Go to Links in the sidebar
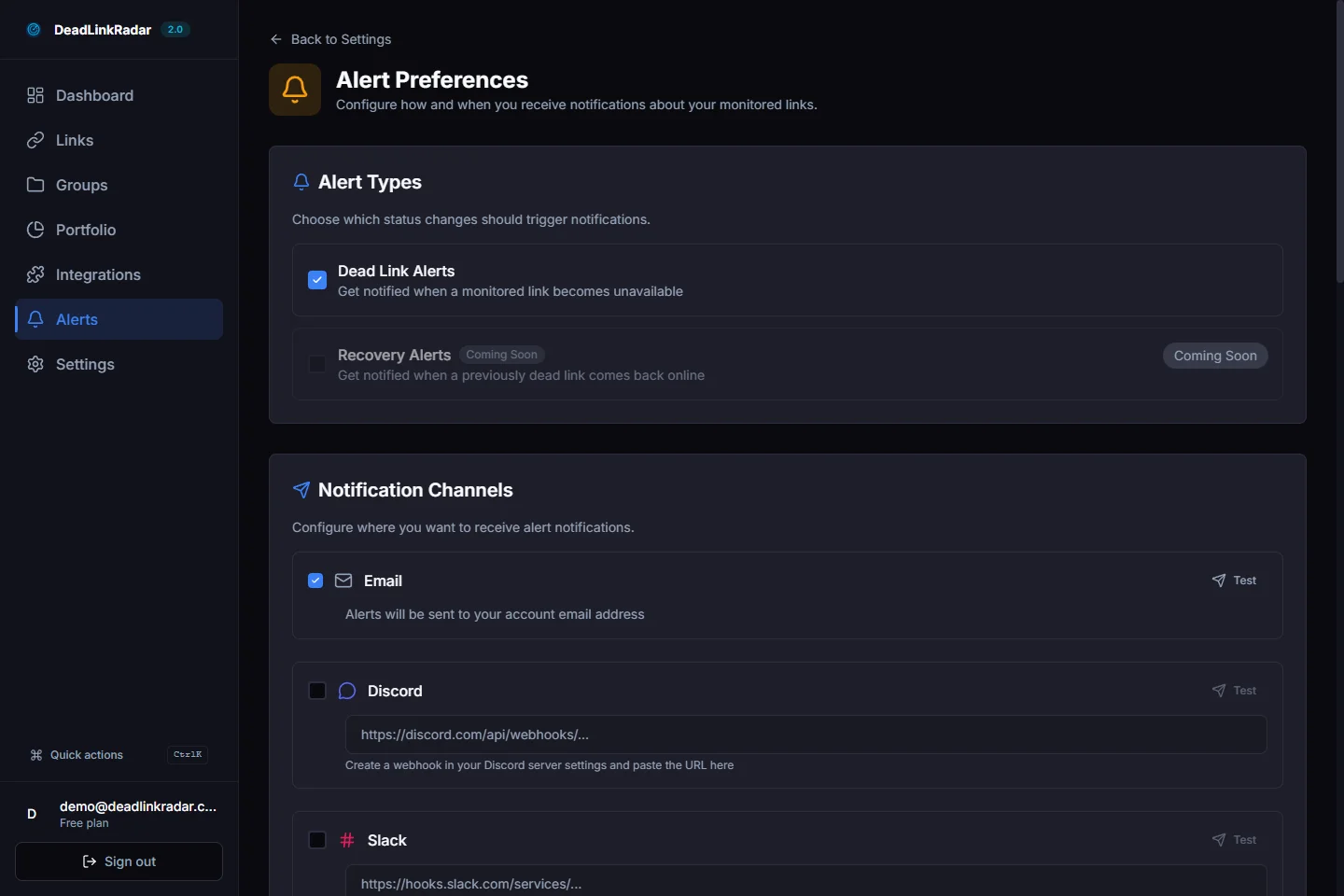 pos(75,140)
